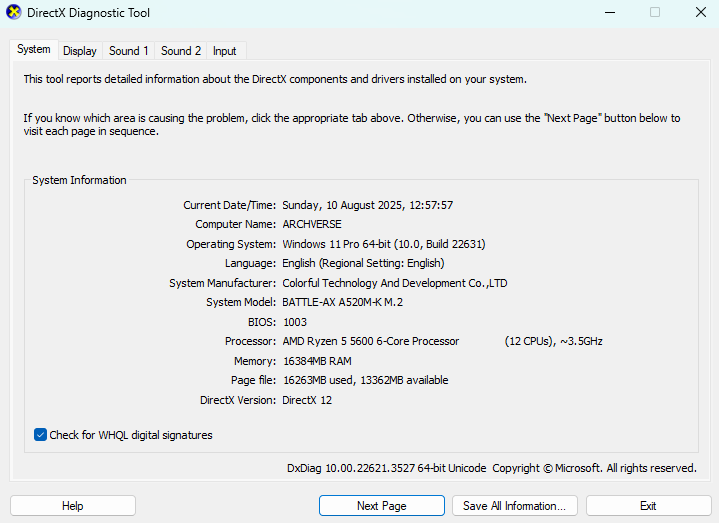
Task: Click Save All Information button
Action: tap(514, 506)
